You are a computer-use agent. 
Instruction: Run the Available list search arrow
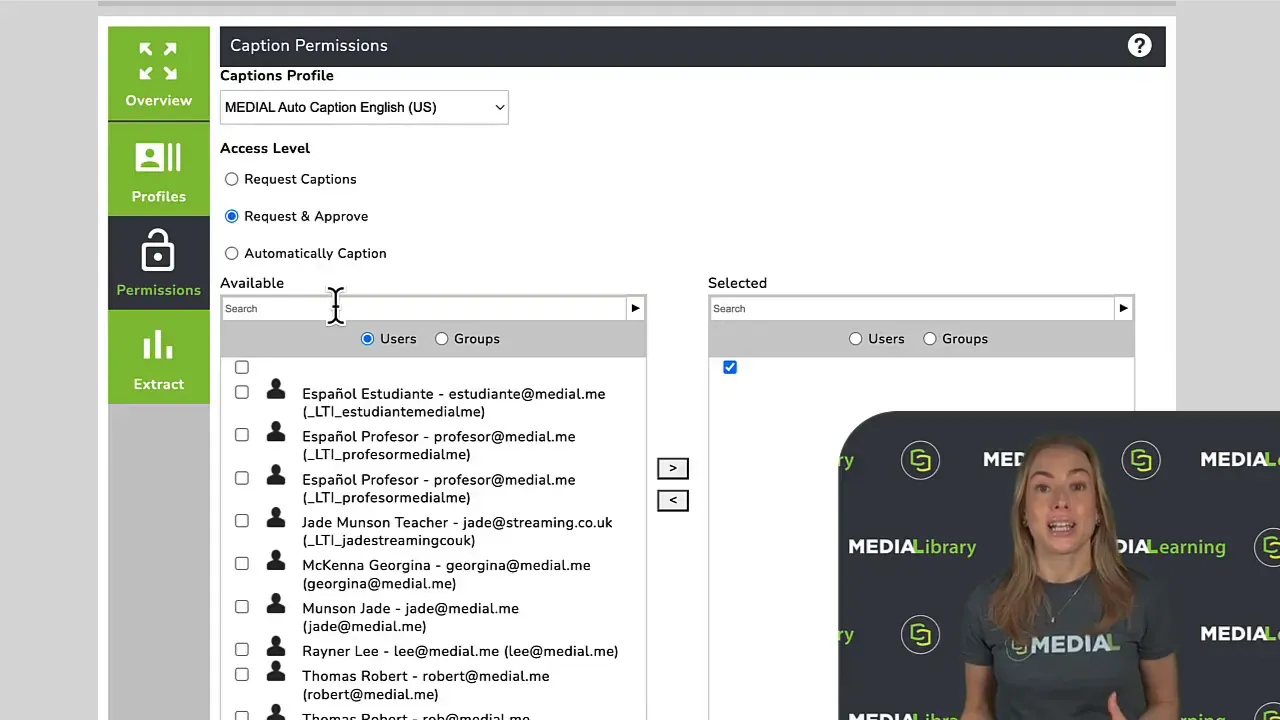635,308
